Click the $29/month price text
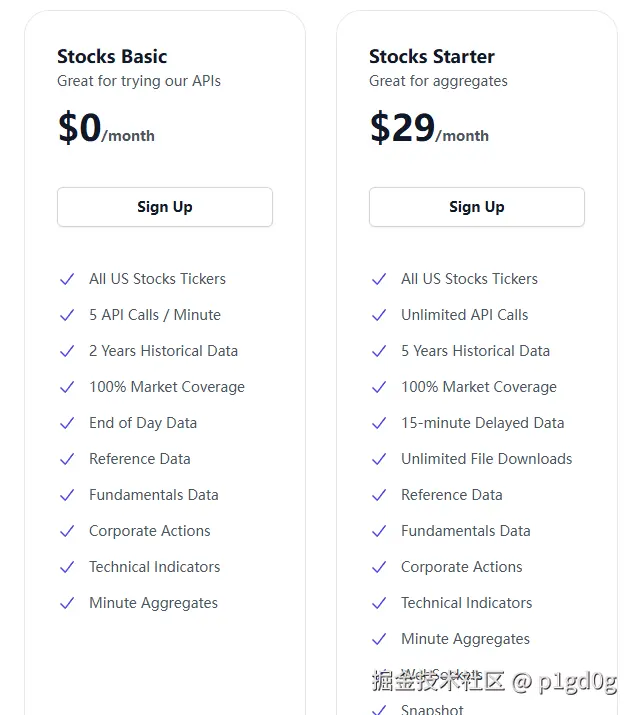 click(429, 129)
